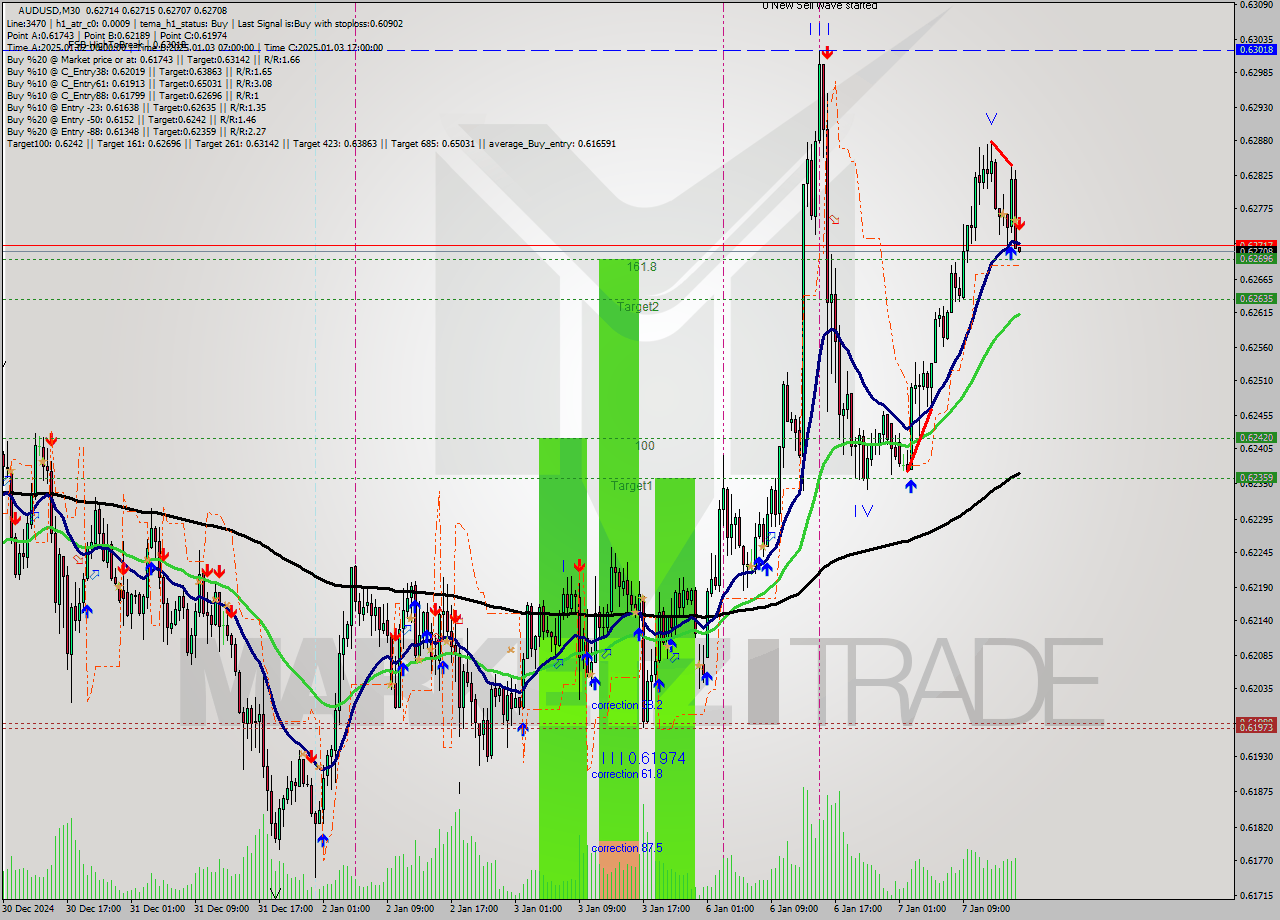Click the 0.61930 price axis value
Screen dimensions: 1280x920
(1256, 757)
